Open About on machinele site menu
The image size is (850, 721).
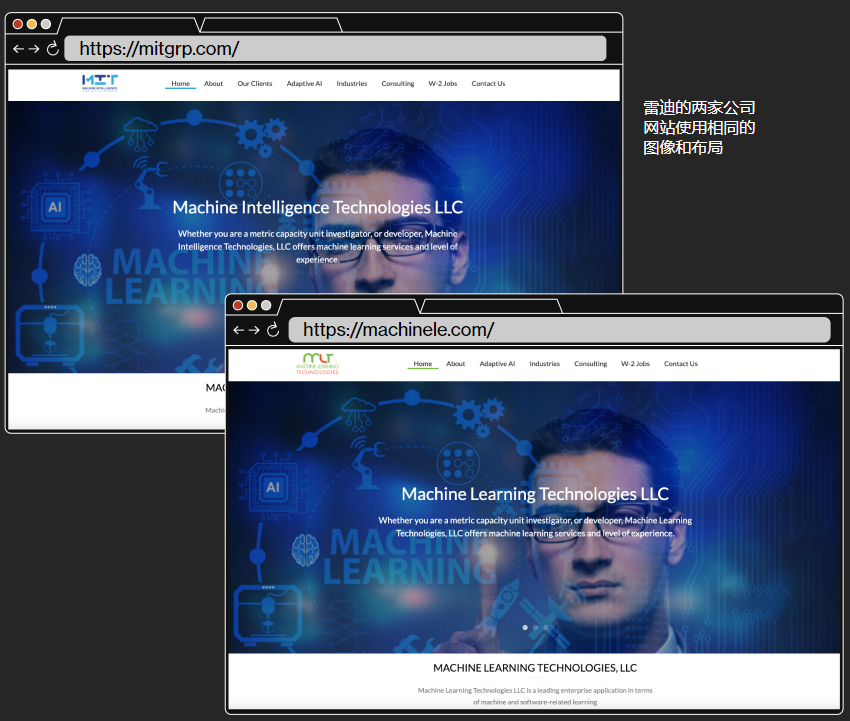(x=456, y=364)
